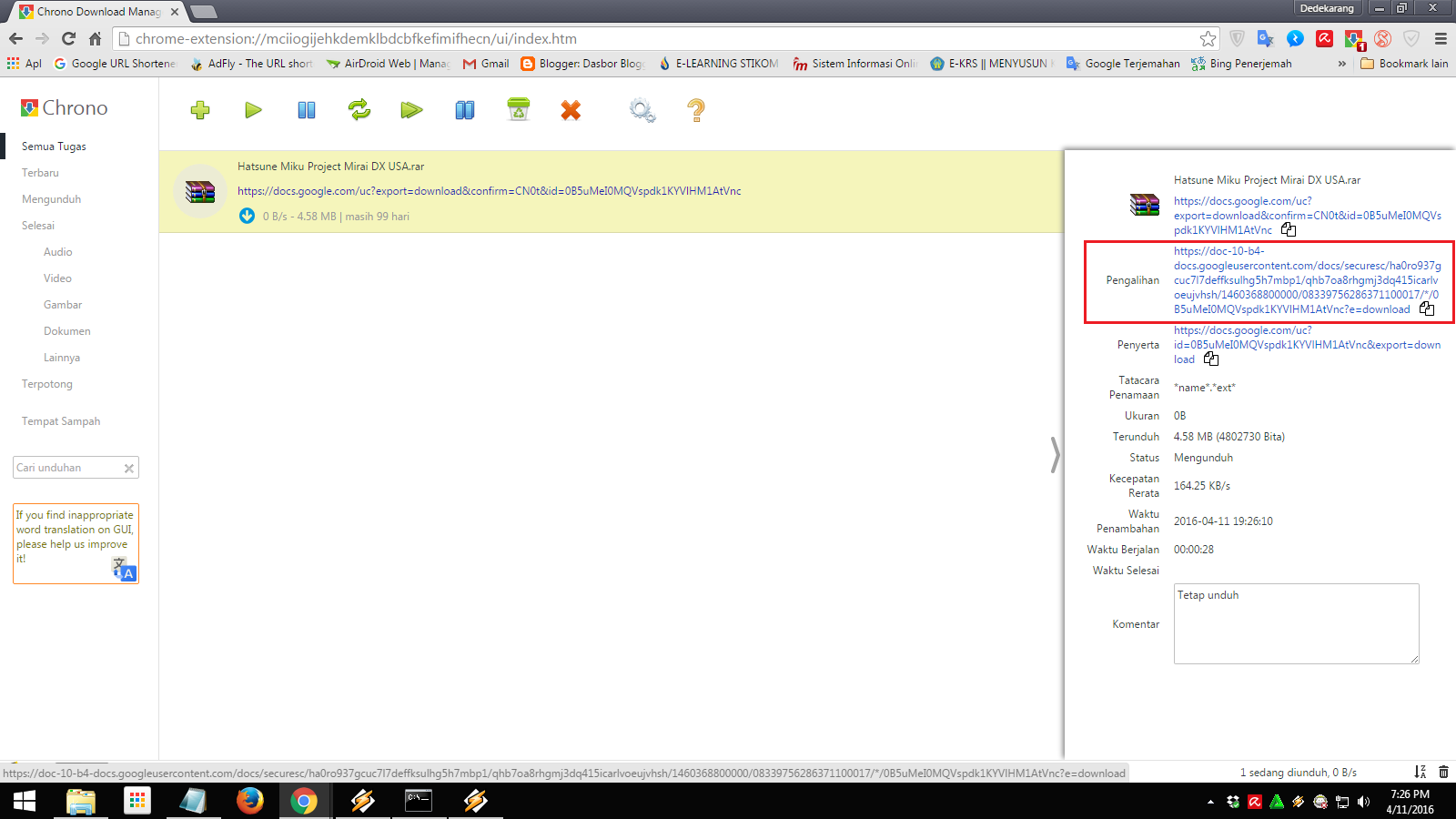
Task: Filter by Gambar image files
Action: tap(63, 304)
